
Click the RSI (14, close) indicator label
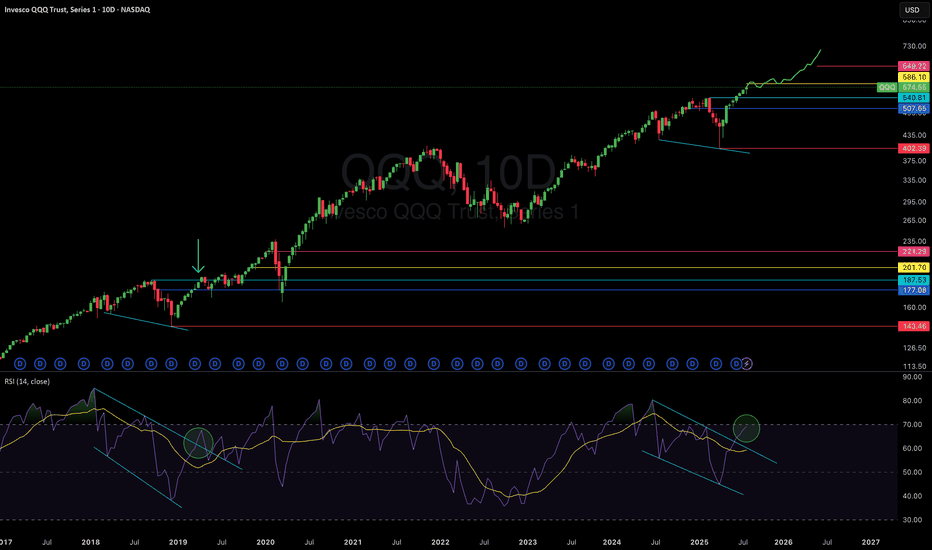click(27, 381)
